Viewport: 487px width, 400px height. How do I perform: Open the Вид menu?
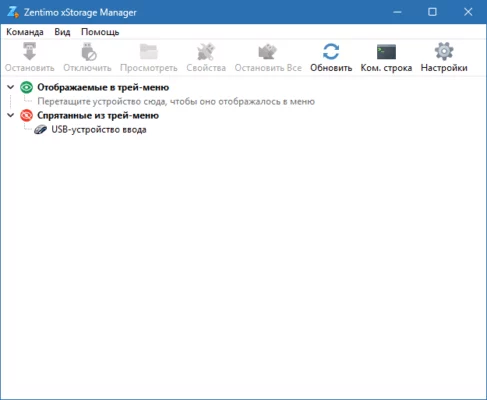(62, 32)
